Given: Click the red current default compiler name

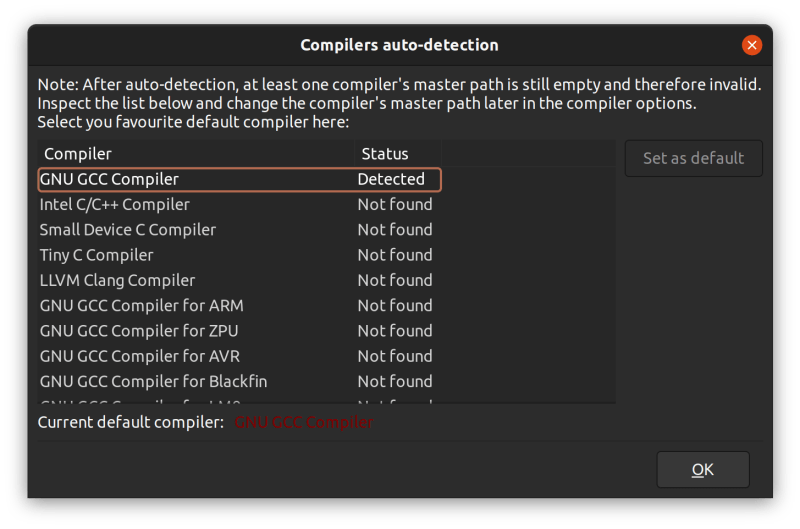Looking at the screenshot, I should 304,423.
